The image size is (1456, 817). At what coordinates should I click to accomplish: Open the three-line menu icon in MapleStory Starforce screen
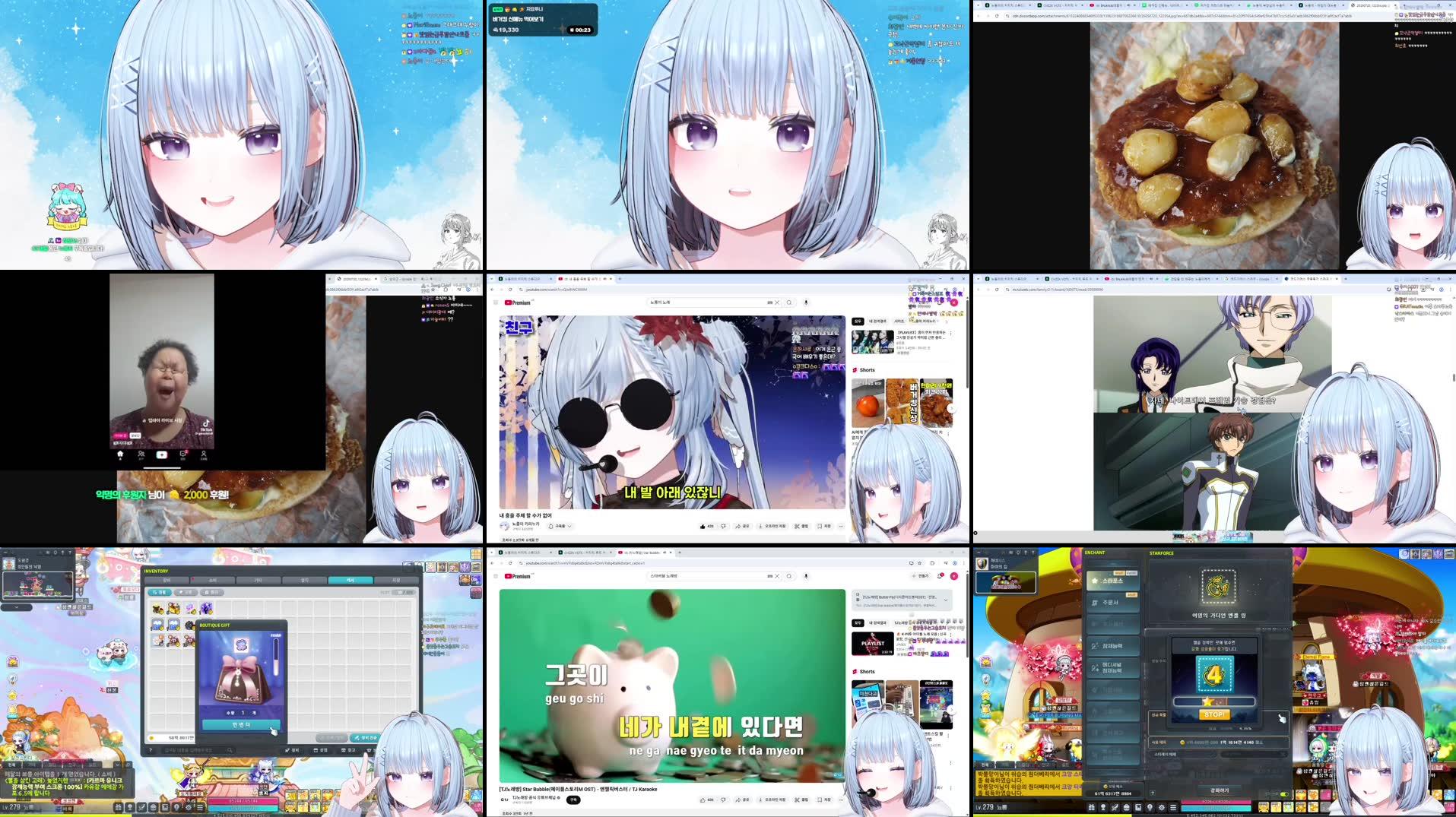[x=1173, y=807]
